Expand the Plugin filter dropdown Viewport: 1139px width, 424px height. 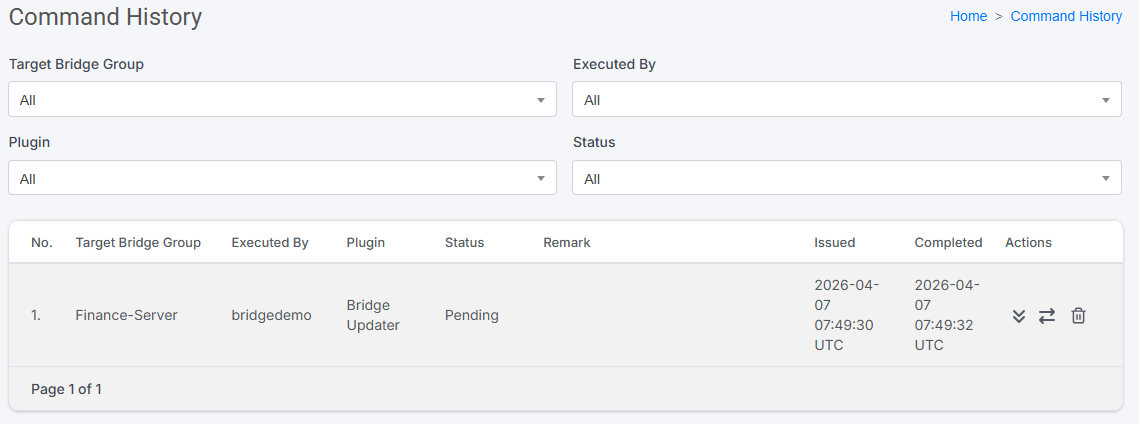coord(282,179)
